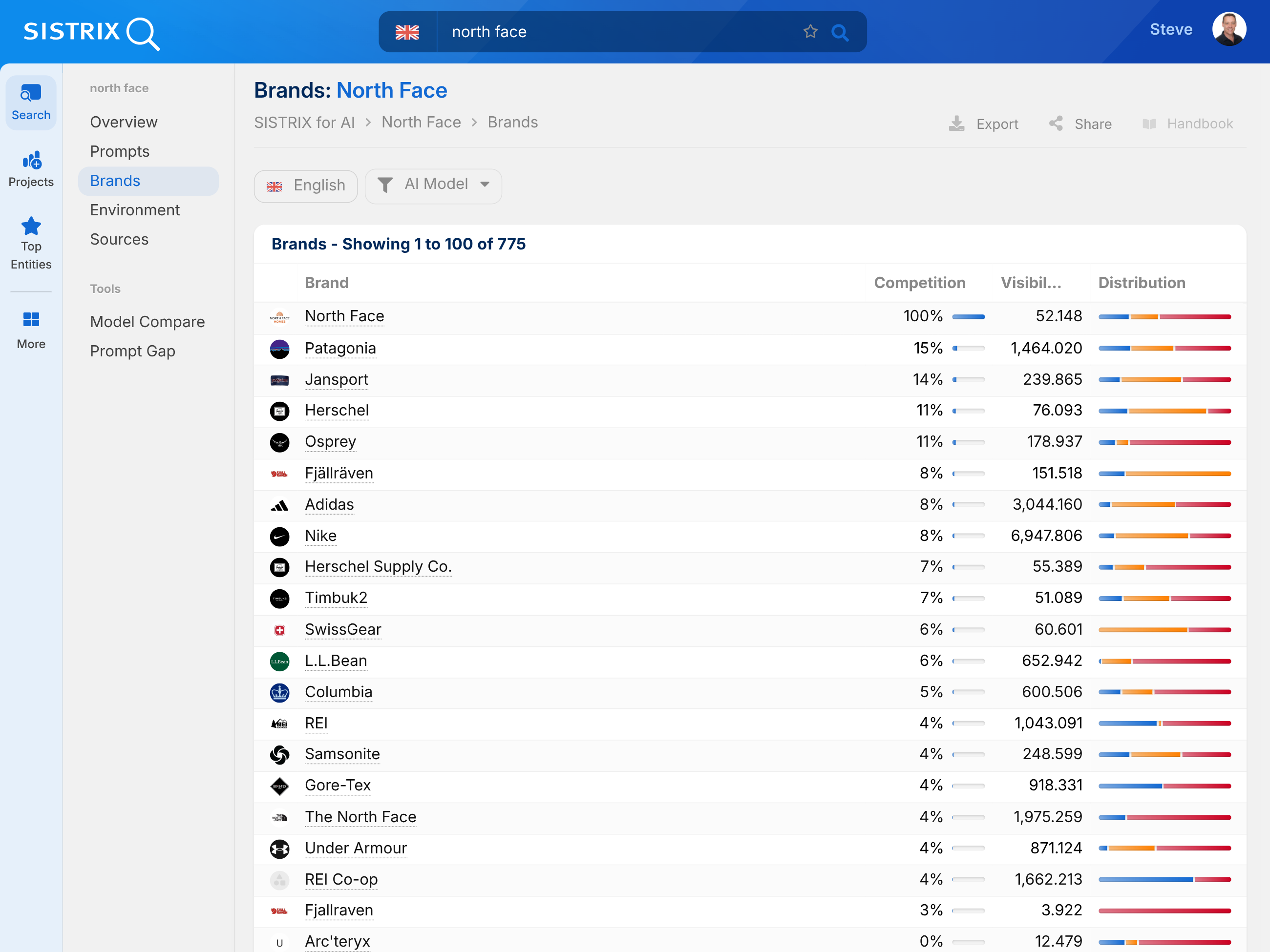
Task: Click the L.L.Bean brand logo
Action: 279,661
